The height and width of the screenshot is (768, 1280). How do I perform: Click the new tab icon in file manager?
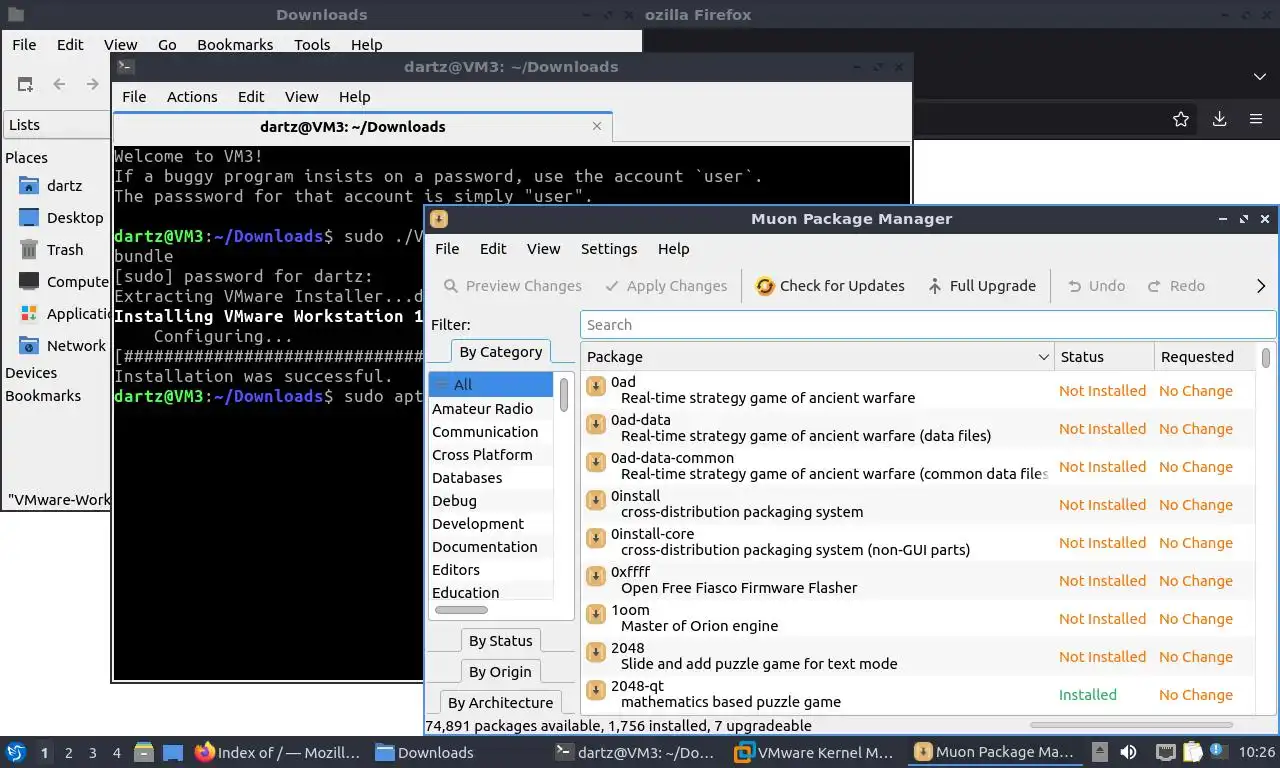click(25, 85)
